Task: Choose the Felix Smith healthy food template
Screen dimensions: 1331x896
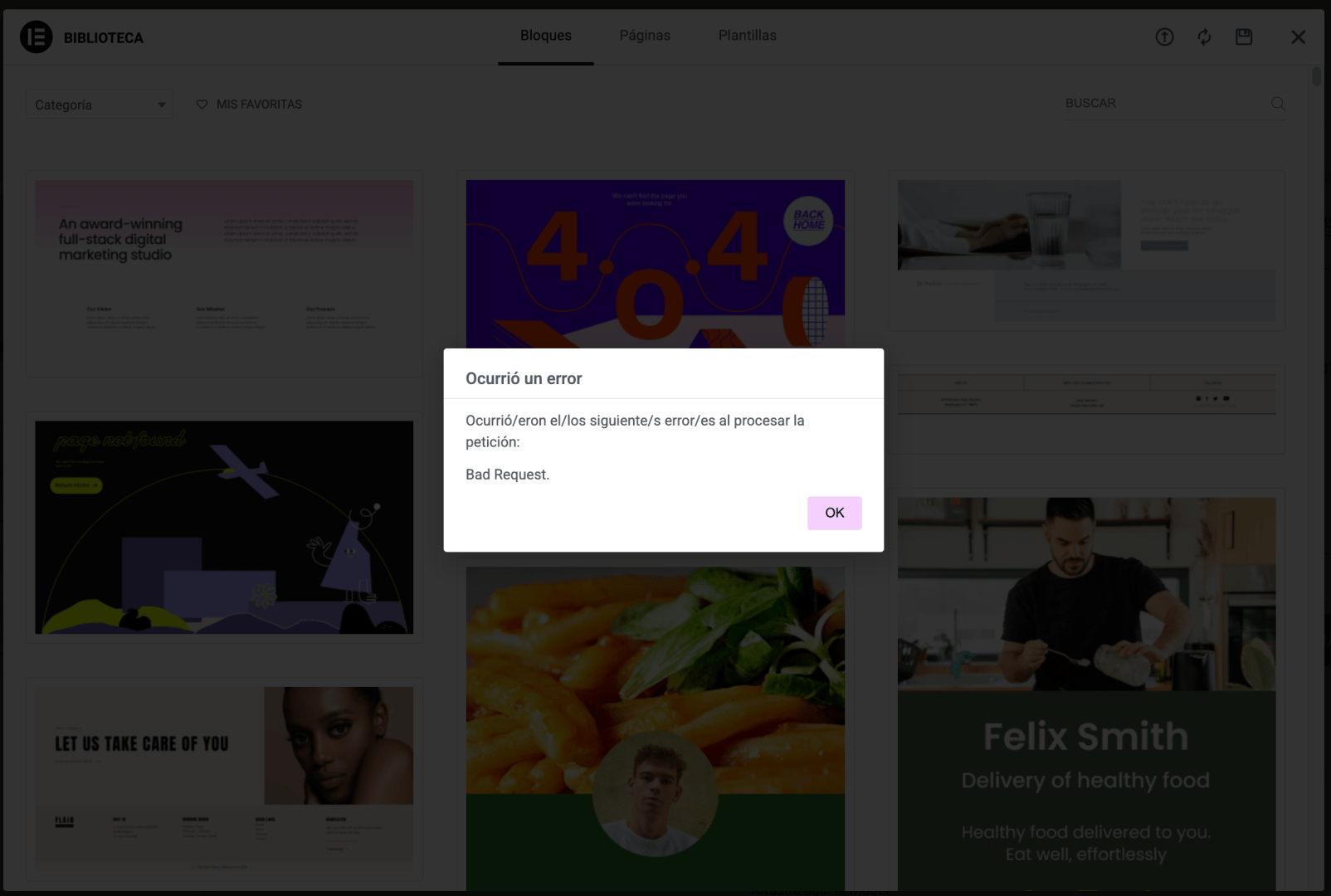Action: 1086,693
